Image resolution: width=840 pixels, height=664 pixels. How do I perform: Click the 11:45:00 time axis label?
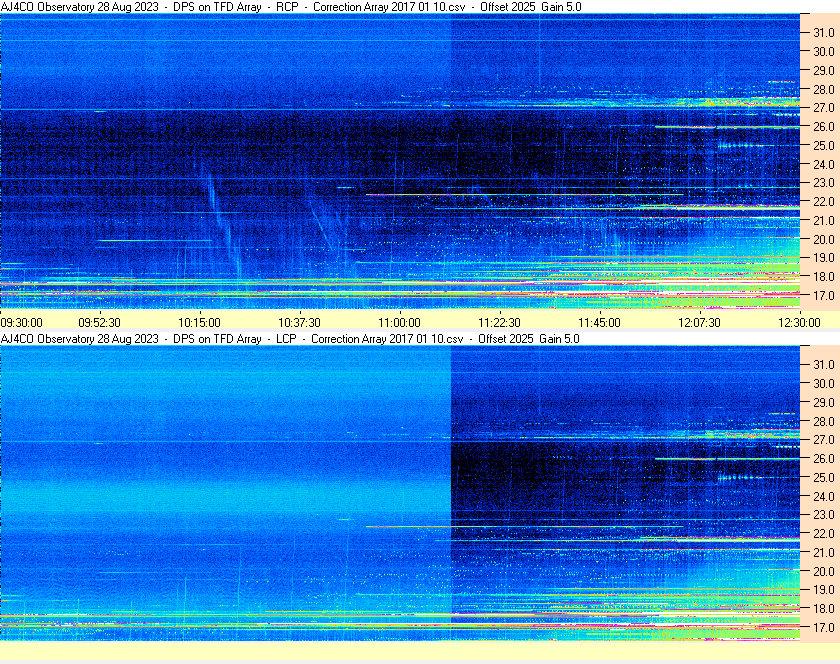click(600, 322)
